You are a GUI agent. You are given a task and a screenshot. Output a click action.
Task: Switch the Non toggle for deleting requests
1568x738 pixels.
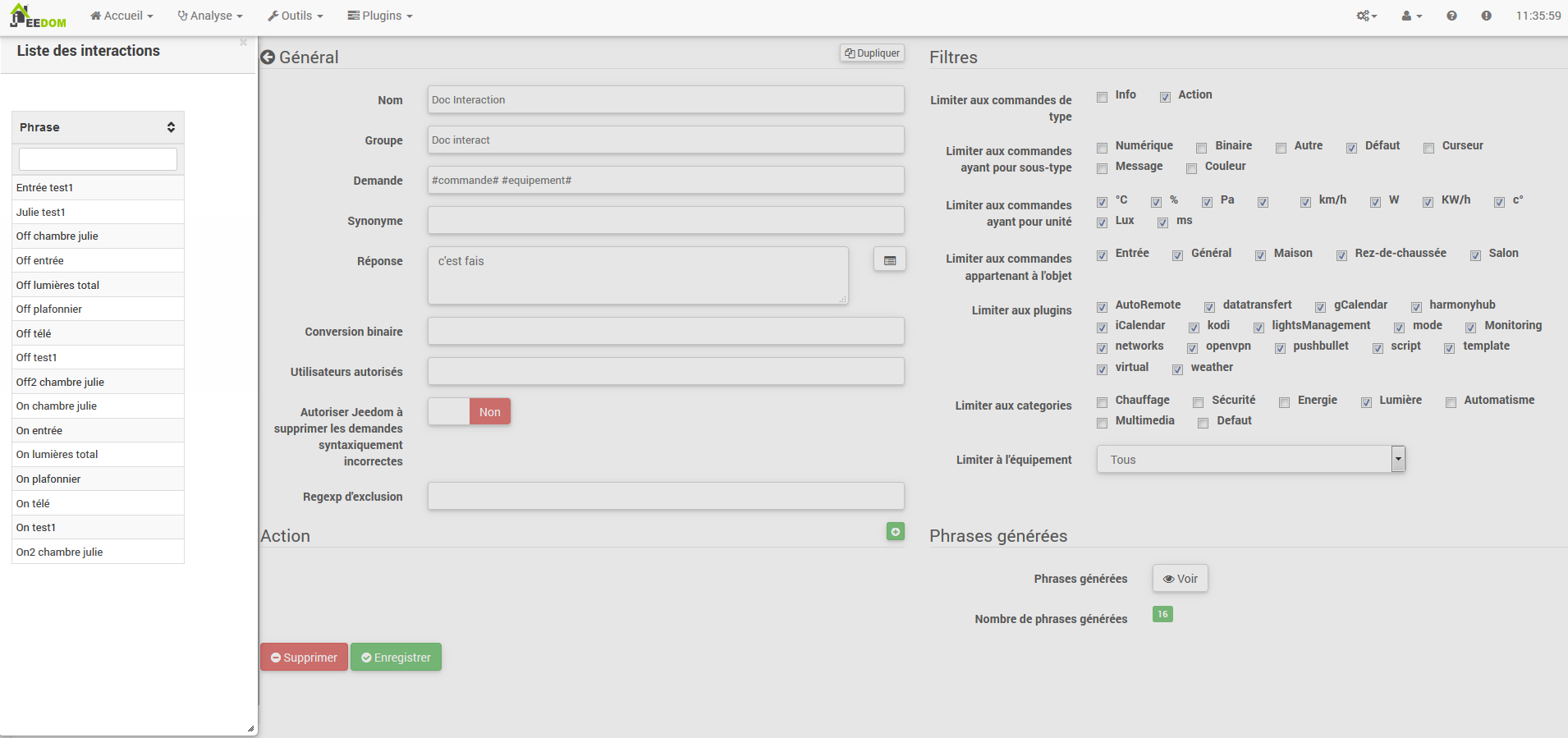click(x=469, y=412)
